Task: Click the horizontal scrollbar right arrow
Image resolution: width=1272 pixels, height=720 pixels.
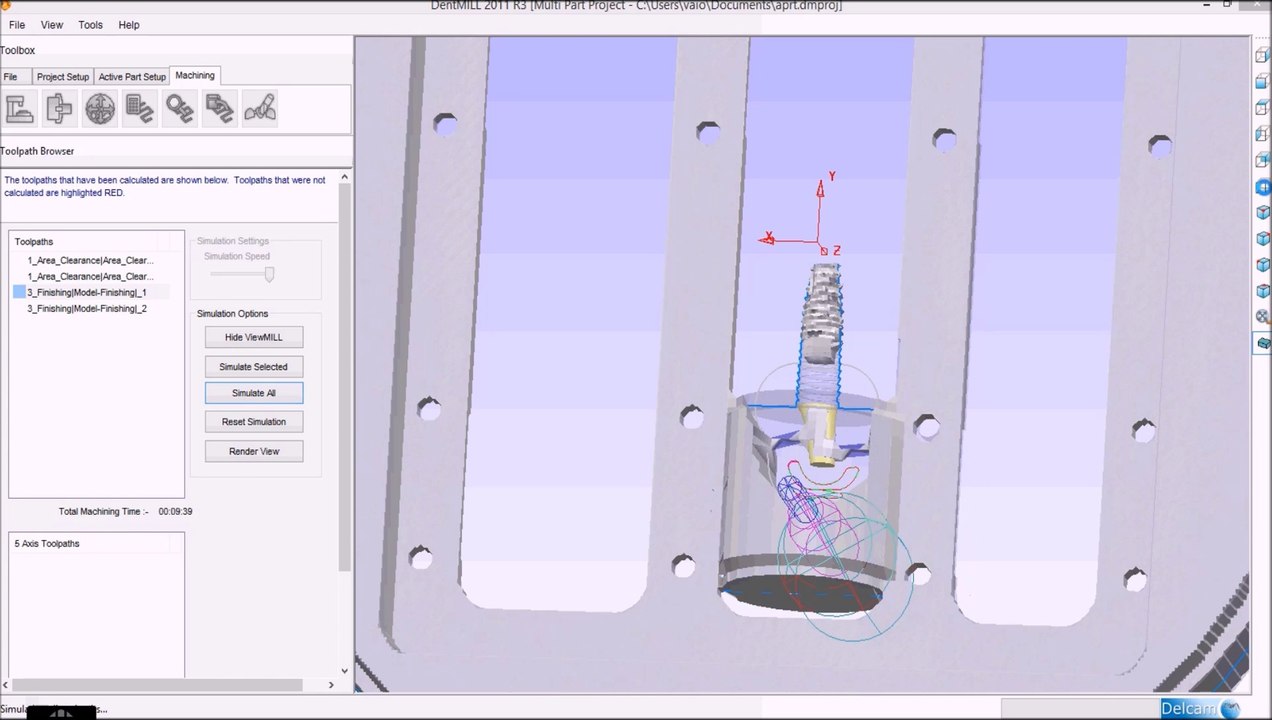Action: (331, 685)
